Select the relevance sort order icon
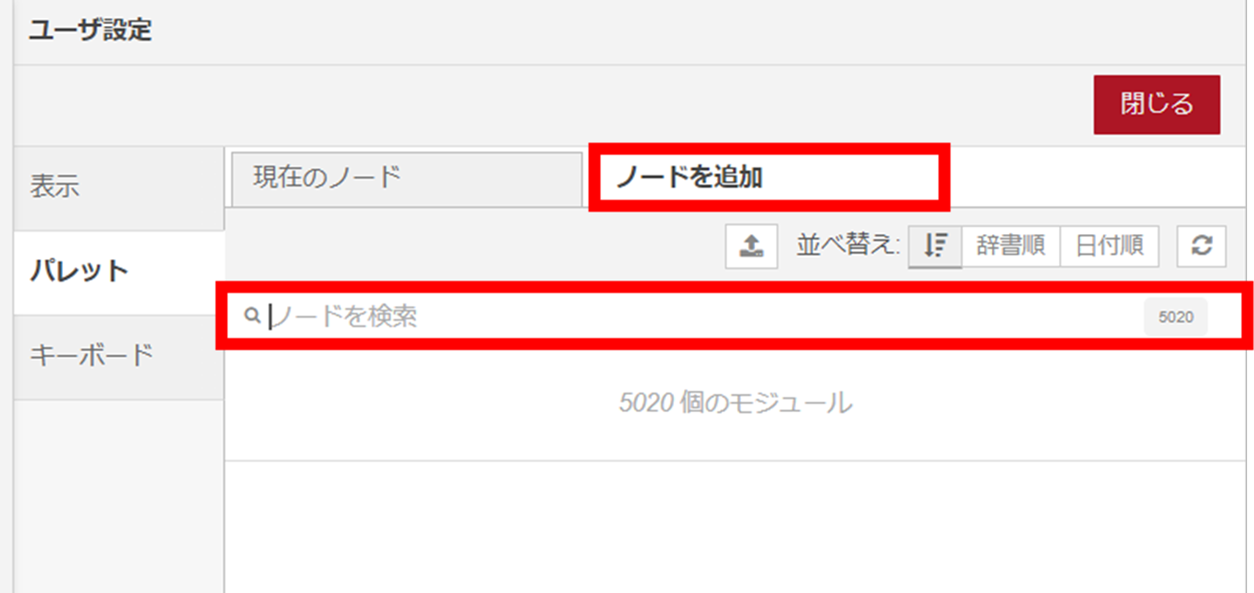Screen dimensions: 1254x593 [935, 246]
